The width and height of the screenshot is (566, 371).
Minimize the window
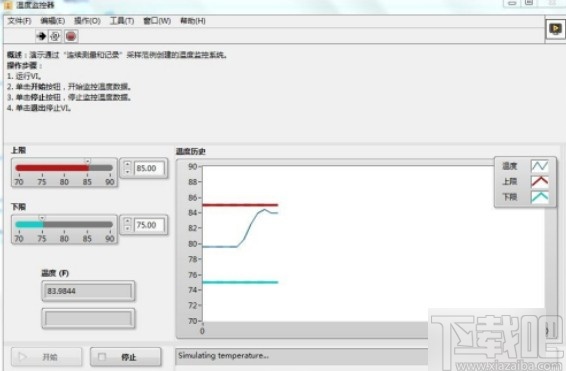pos(512,3)
